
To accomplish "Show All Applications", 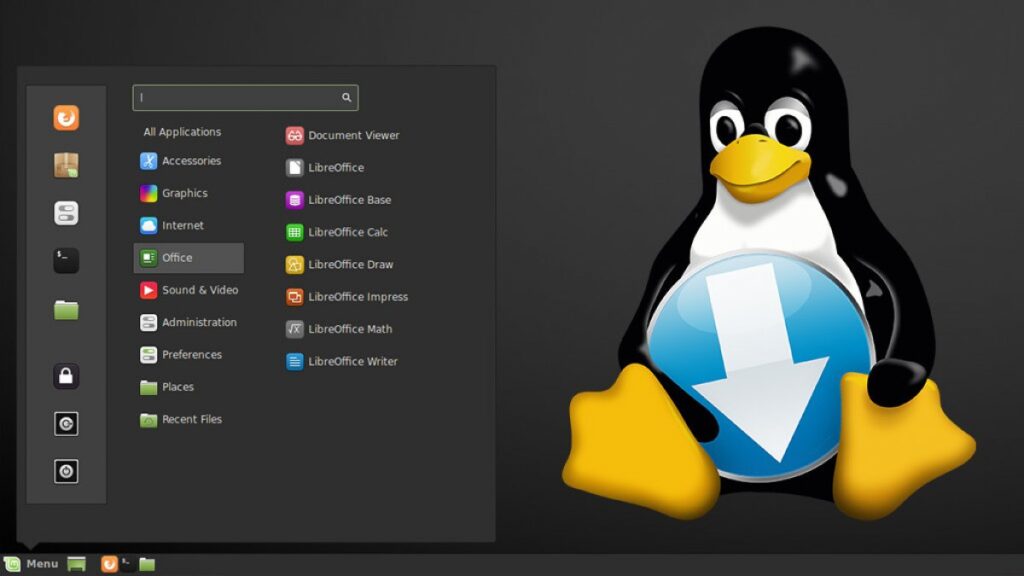I will [183, 131].
